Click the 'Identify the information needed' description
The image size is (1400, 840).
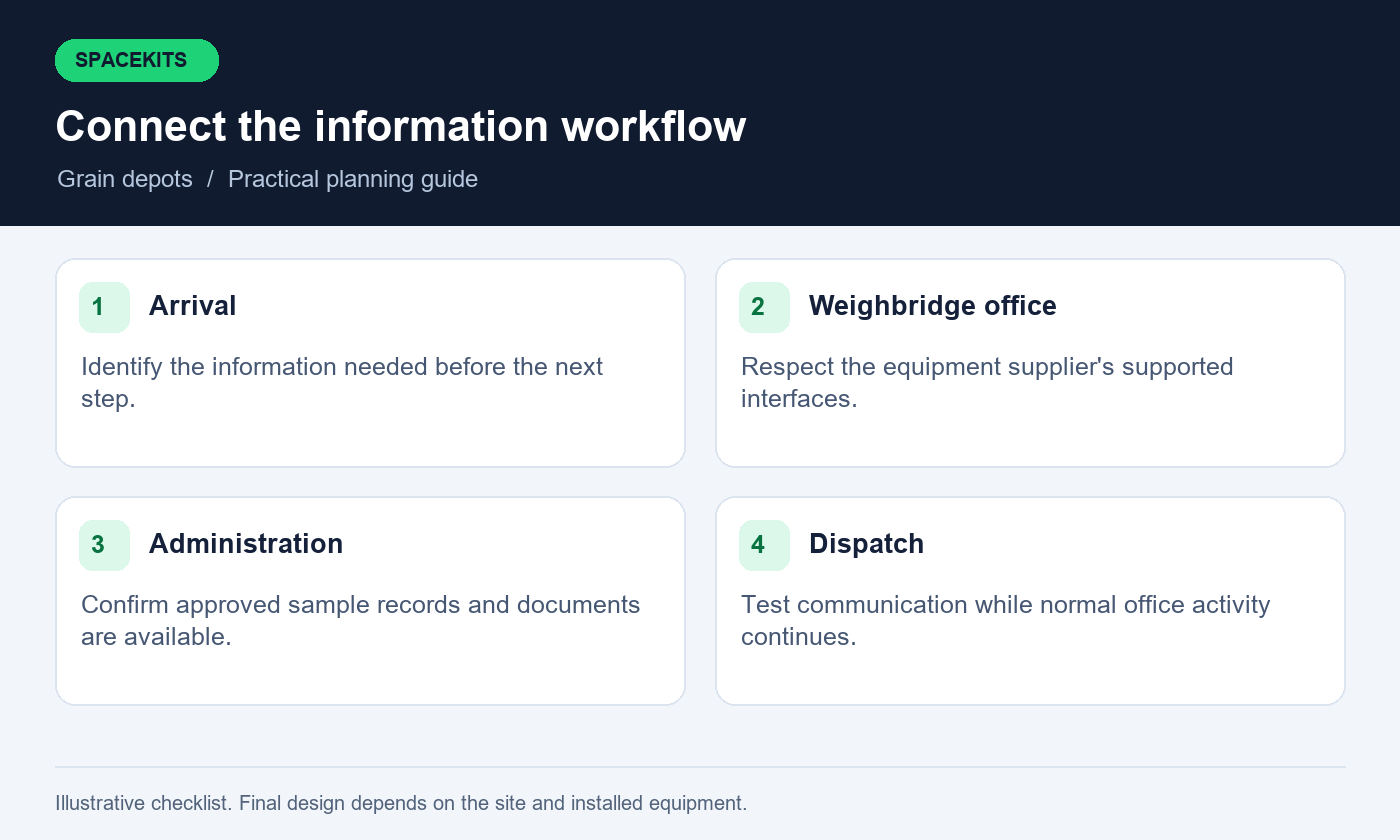pyautogui.click(x=342, y=382)
